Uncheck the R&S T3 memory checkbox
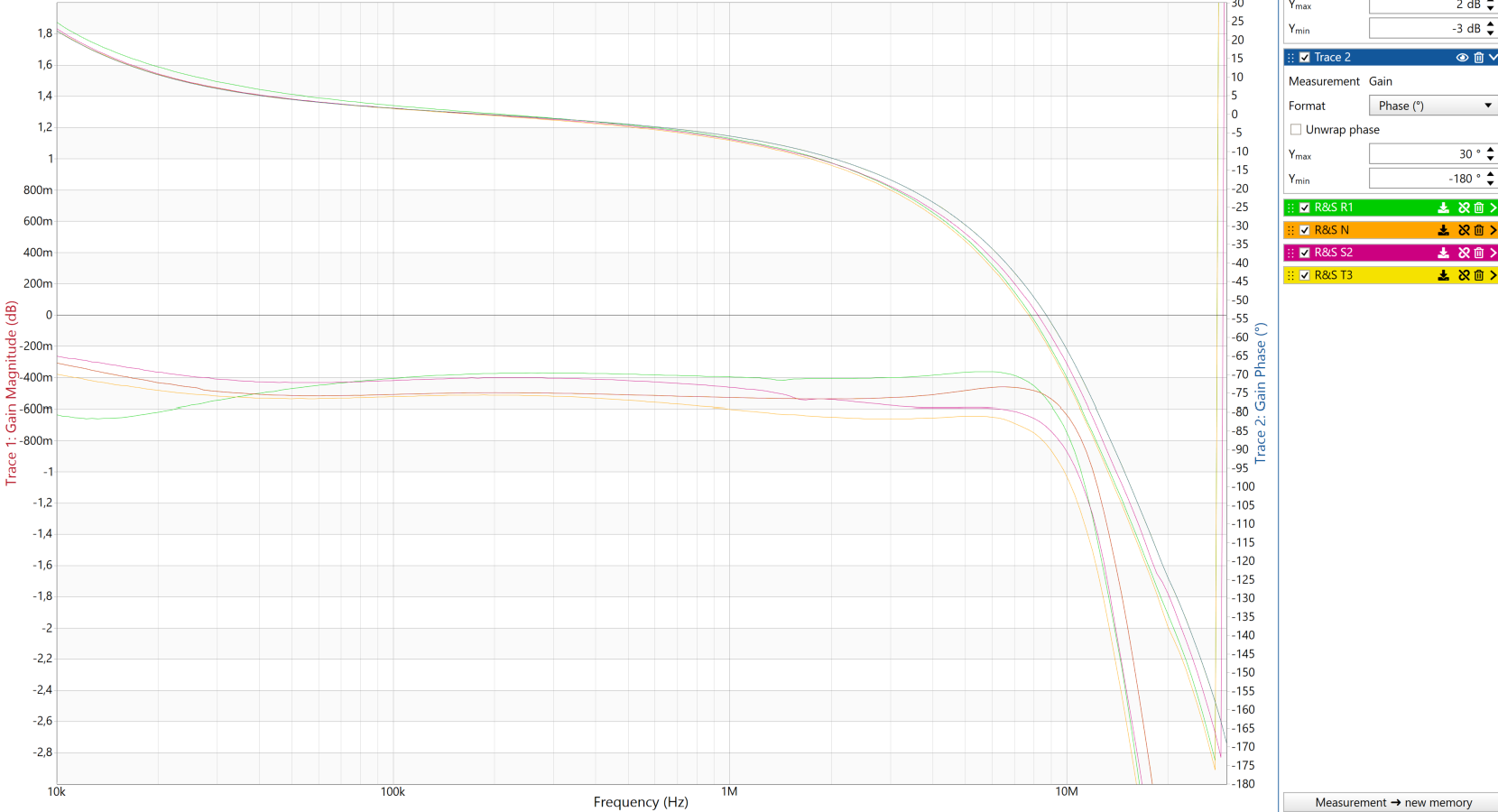Screen dimensions: 1498x812 (x=1304, y=275)
